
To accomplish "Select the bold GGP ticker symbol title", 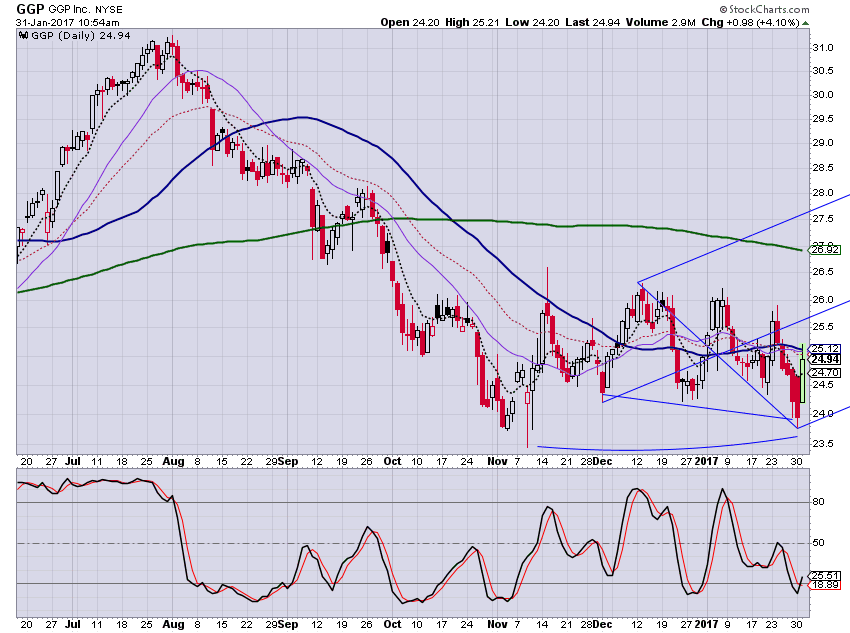I will (x=30, y=9).
